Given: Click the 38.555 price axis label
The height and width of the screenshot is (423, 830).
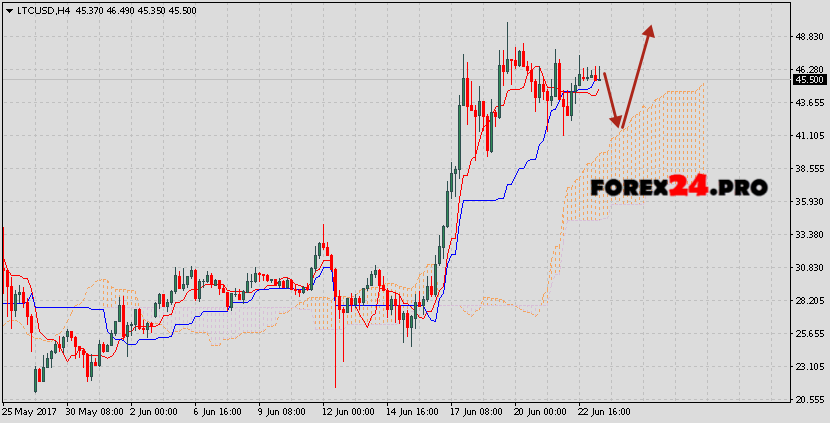Looking at the screenshot, I should point(808,168).
